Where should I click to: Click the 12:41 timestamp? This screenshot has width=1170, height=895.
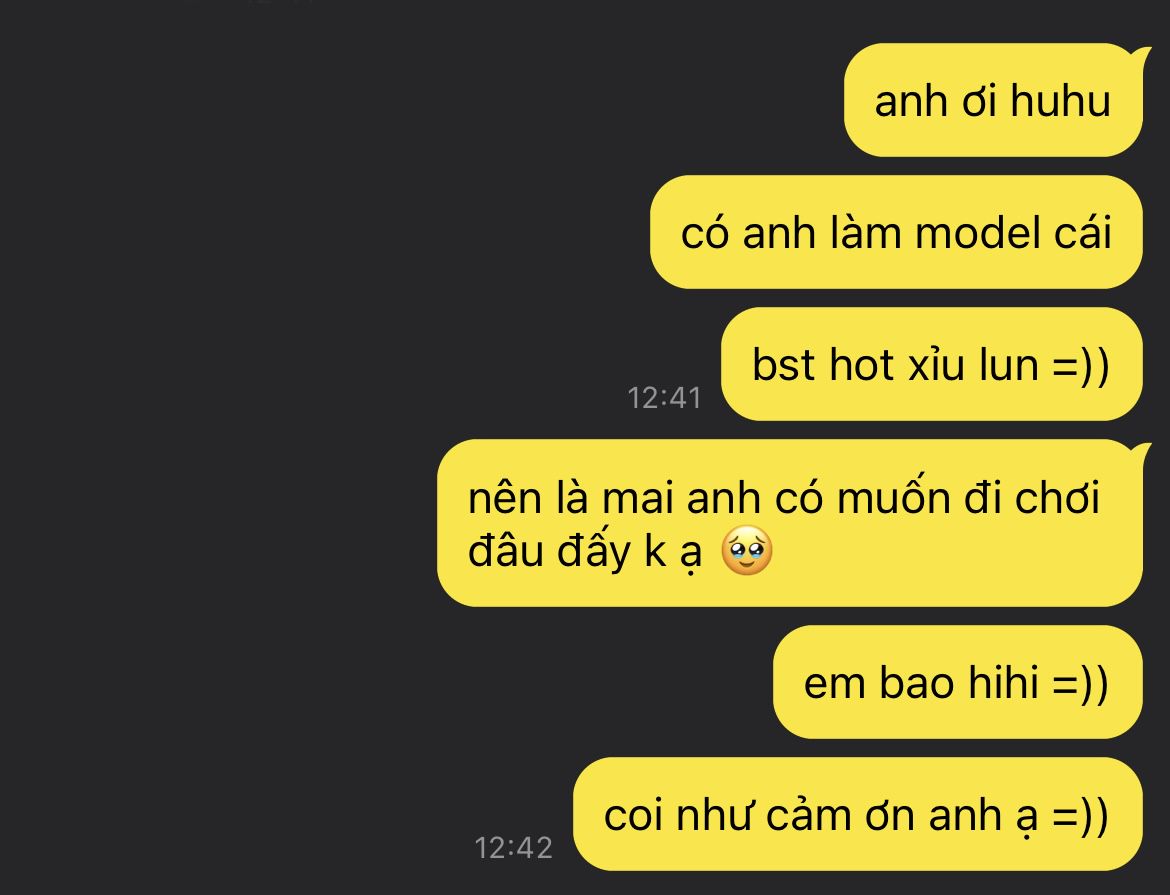pyautogui.click(x=664, y=398)
